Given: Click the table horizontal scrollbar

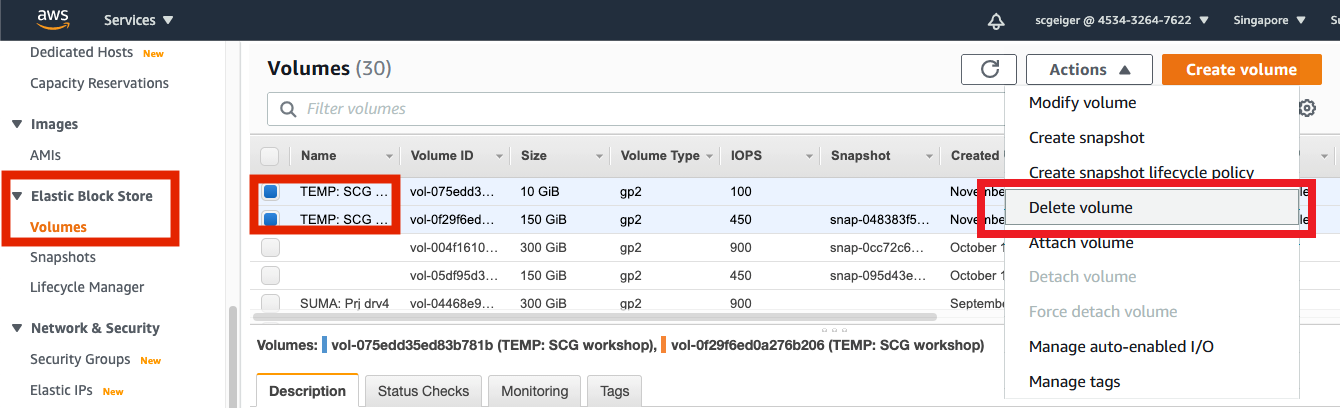Looking at the screenshot, I should pyautogui.click(x=596, y=317).
